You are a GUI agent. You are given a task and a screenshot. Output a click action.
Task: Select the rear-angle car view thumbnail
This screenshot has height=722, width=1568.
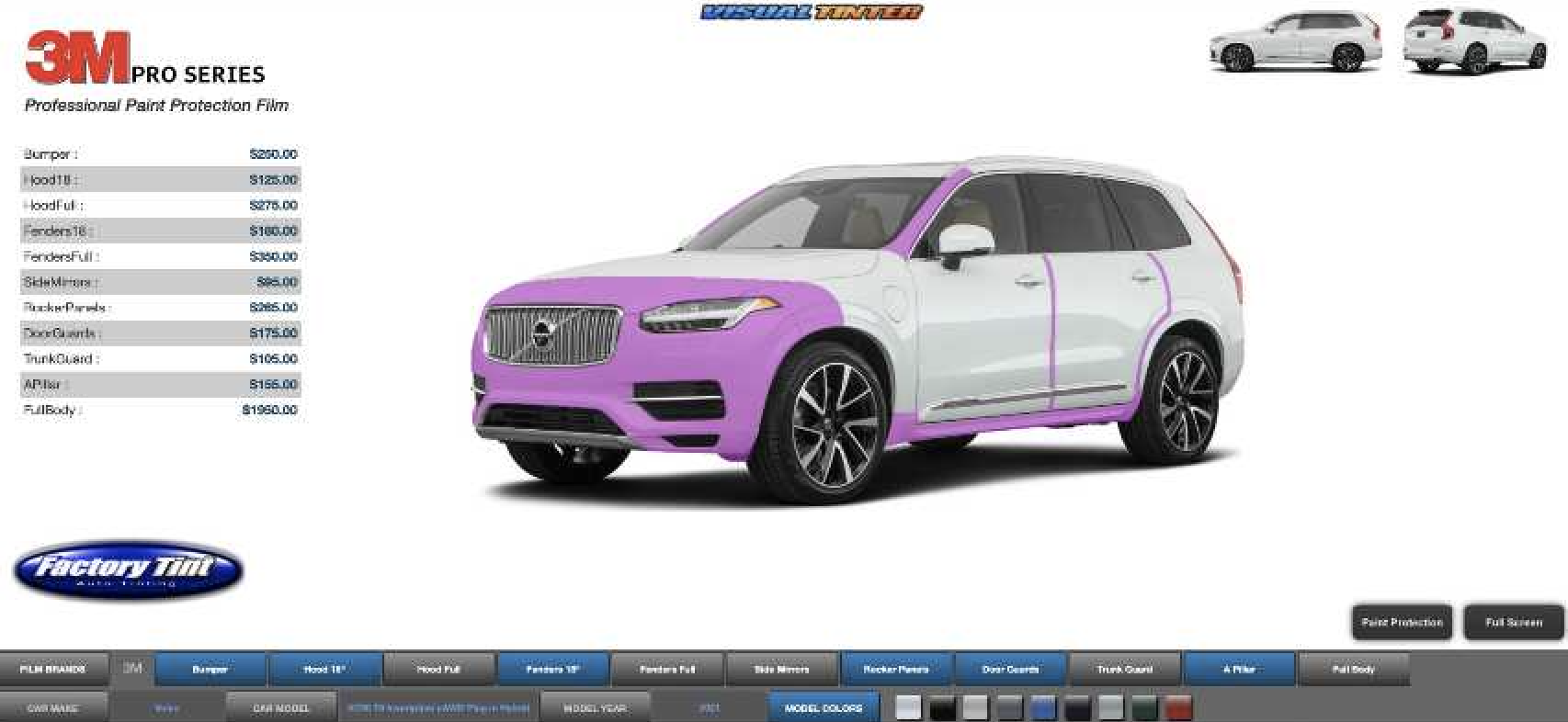pyautogui.click(x=1474, y=41)
